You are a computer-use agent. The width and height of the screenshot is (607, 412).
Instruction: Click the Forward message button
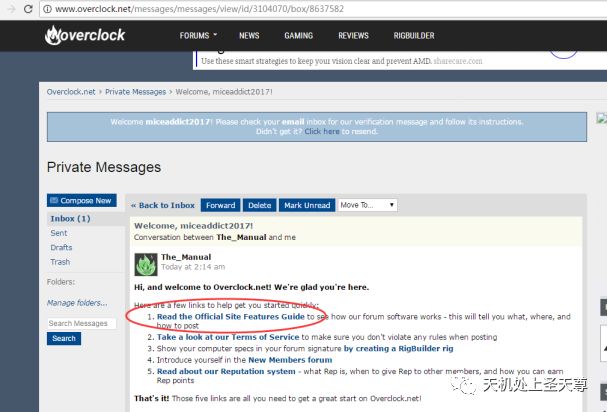pyautogui.click(x=220, y=205)
